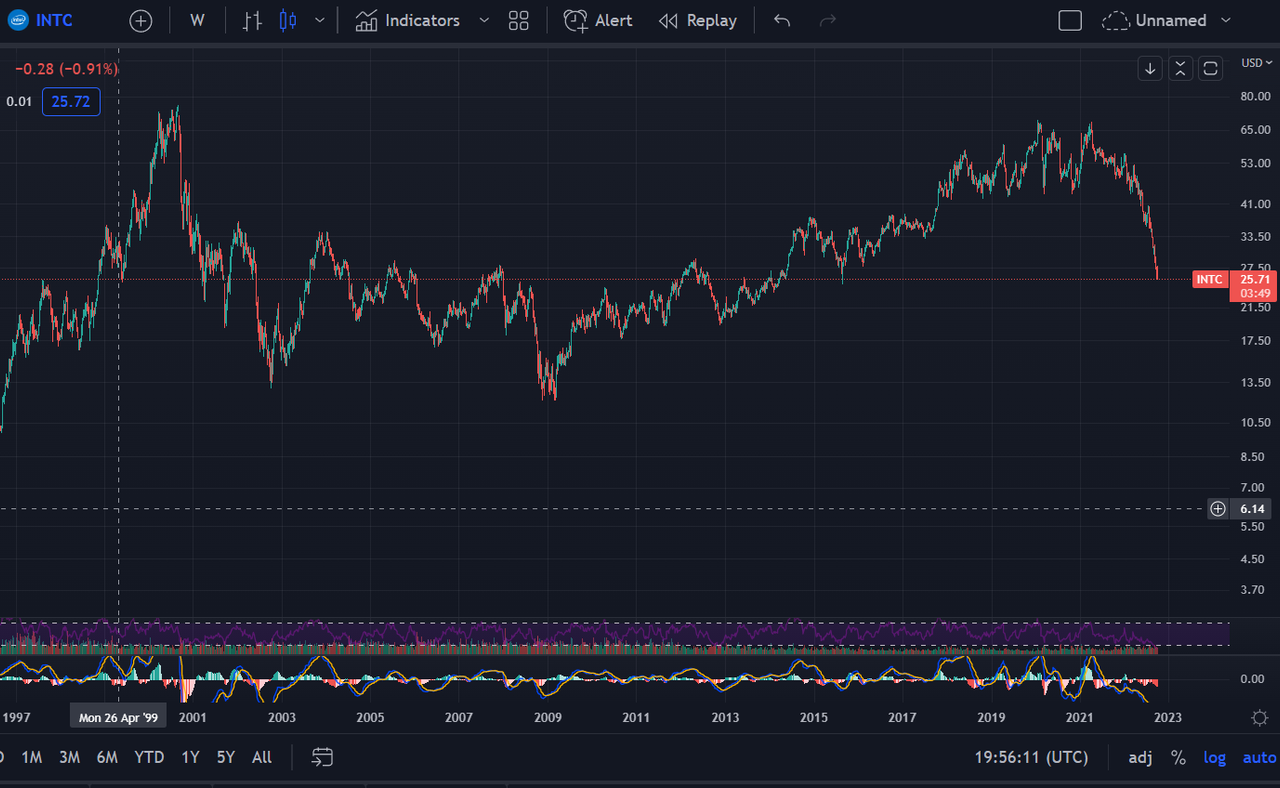Select the Bars chart style icon

tap(253, 20)
